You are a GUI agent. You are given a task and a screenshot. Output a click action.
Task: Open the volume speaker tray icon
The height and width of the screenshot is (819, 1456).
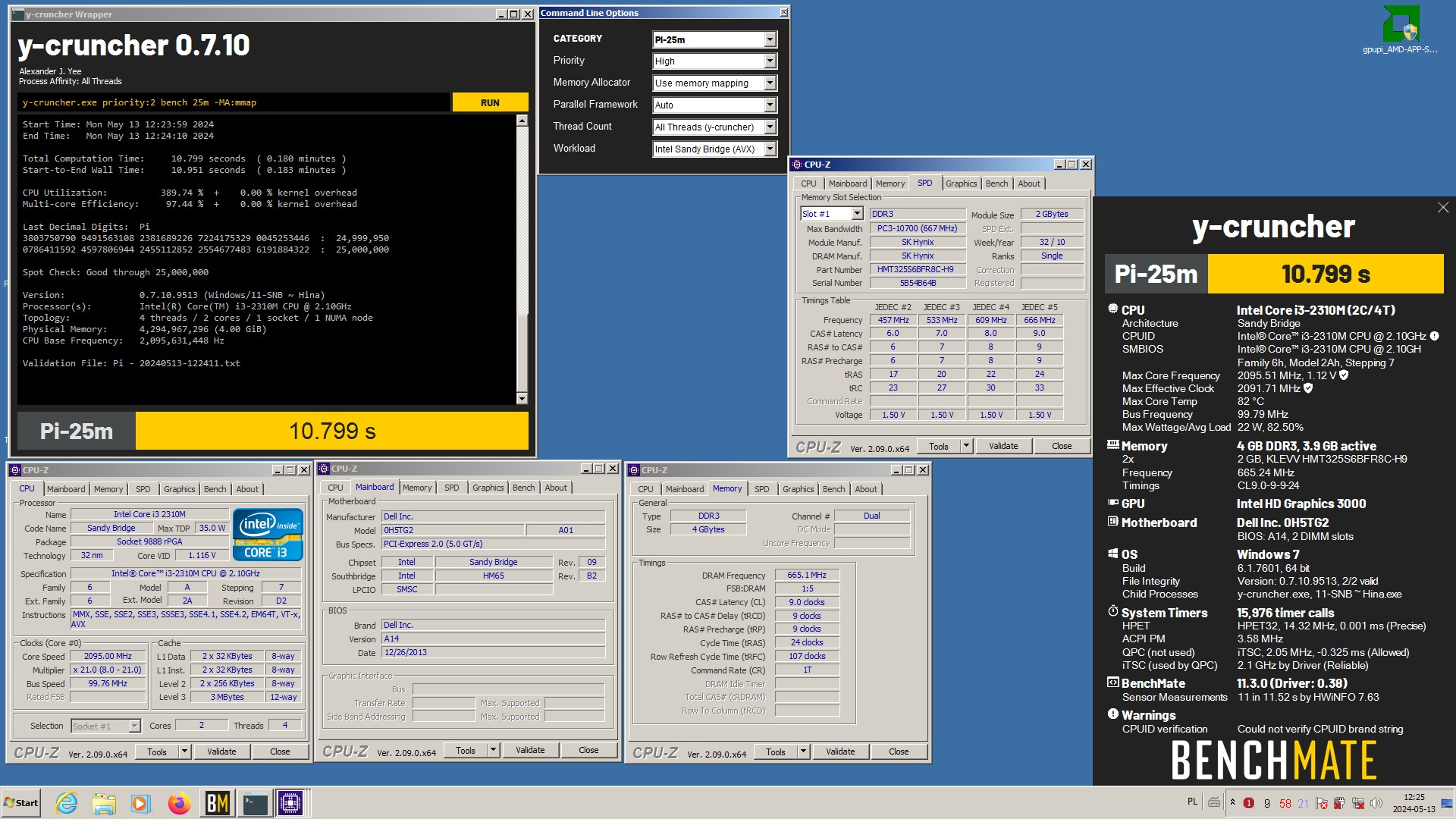(1376, 803)
